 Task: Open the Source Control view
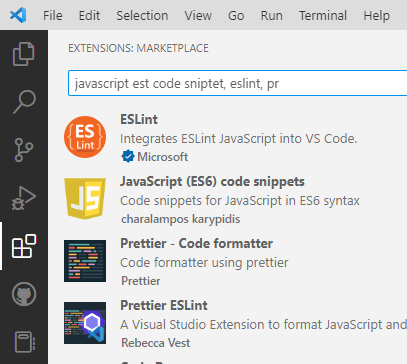(x=24, y=150)
